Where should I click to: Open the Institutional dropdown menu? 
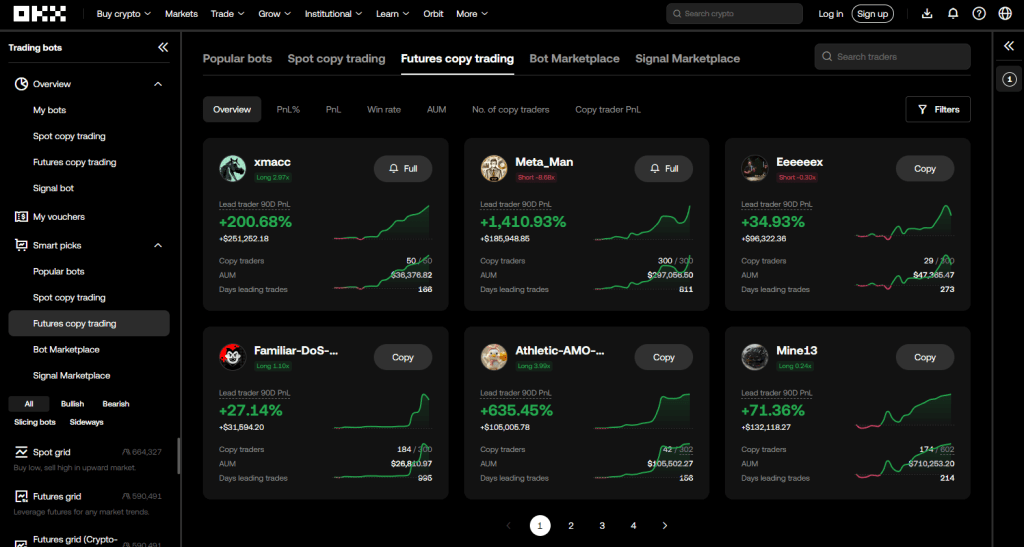coord(334,14)
